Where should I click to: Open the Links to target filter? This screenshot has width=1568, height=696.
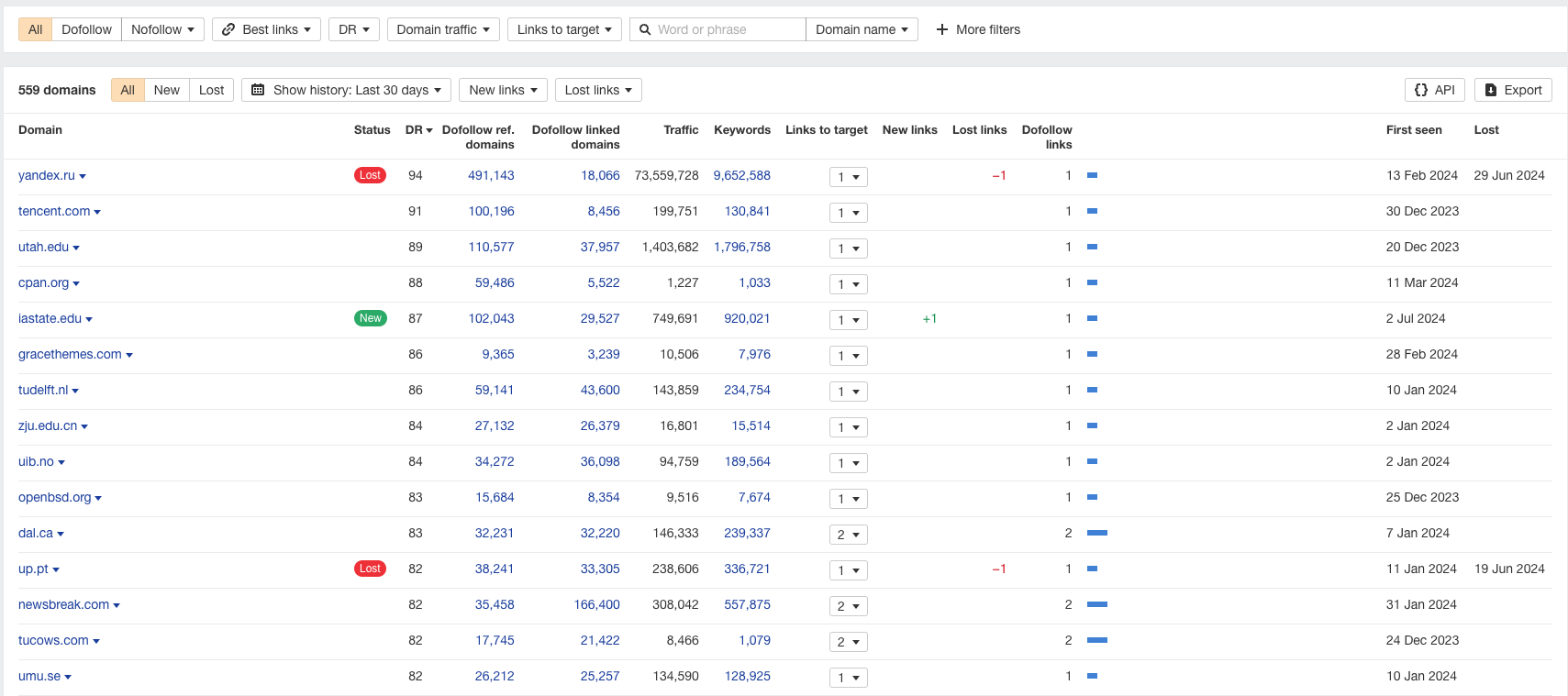(564, 29)
